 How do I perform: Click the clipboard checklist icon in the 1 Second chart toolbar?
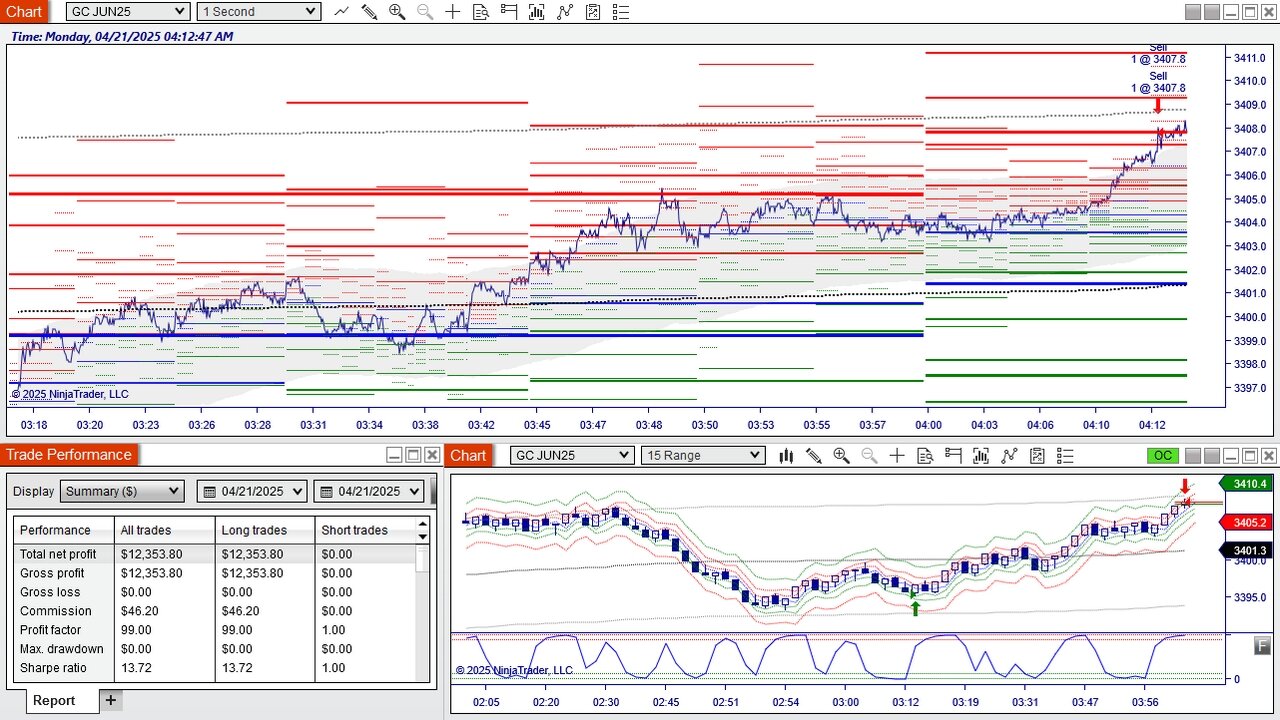click(x=593, y=12)
